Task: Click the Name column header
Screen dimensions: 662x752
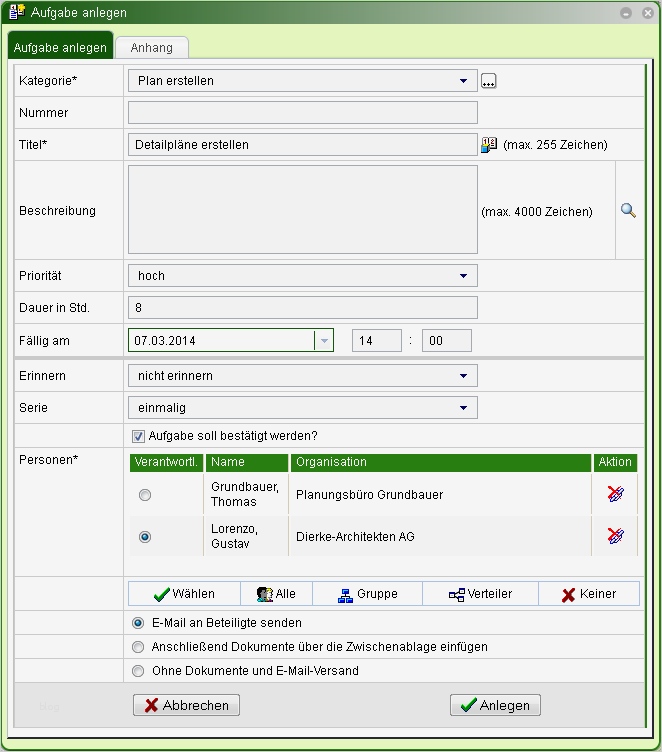Action: click(247, 462)
